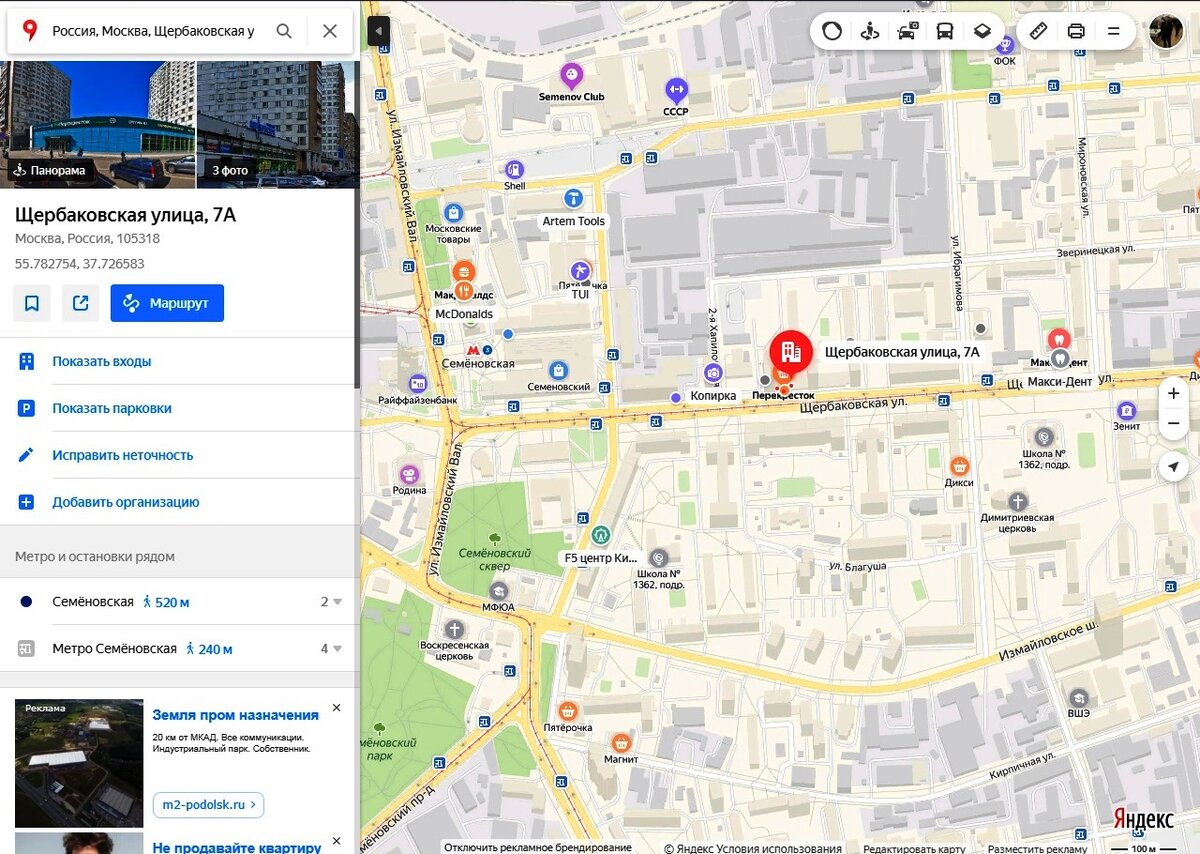Open the hamburger menu icon
Viewport: 1200px width, 854px height.
tap(1113, 31)
